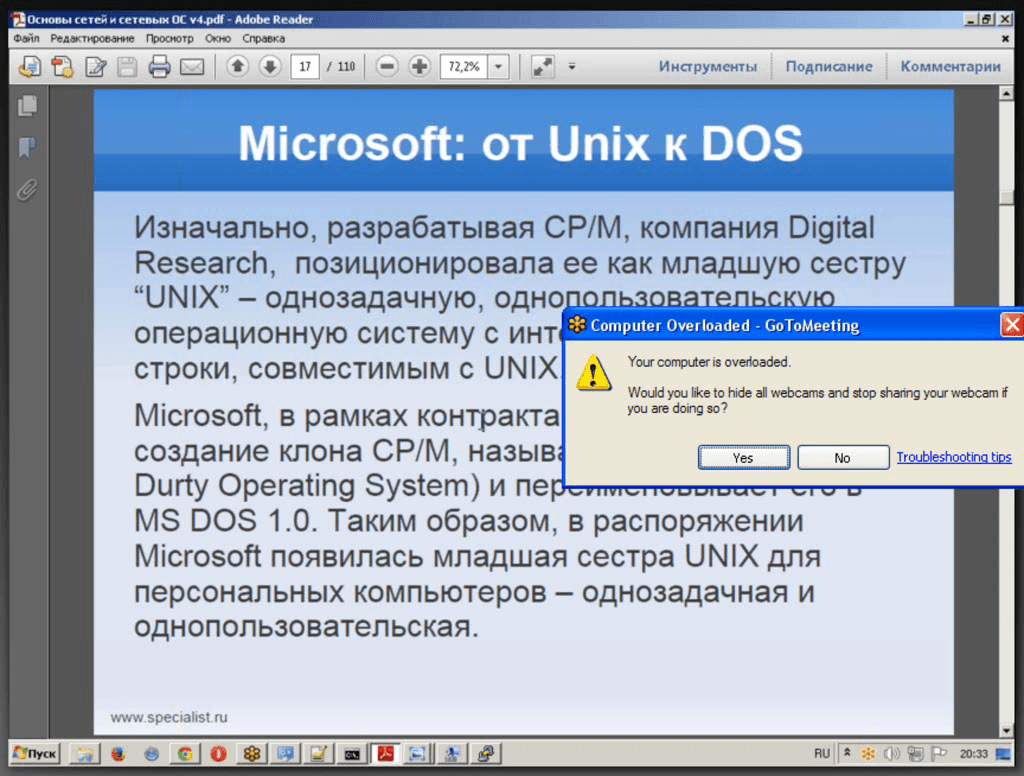Open attachments paperclip panel icon

coord(27,190)
